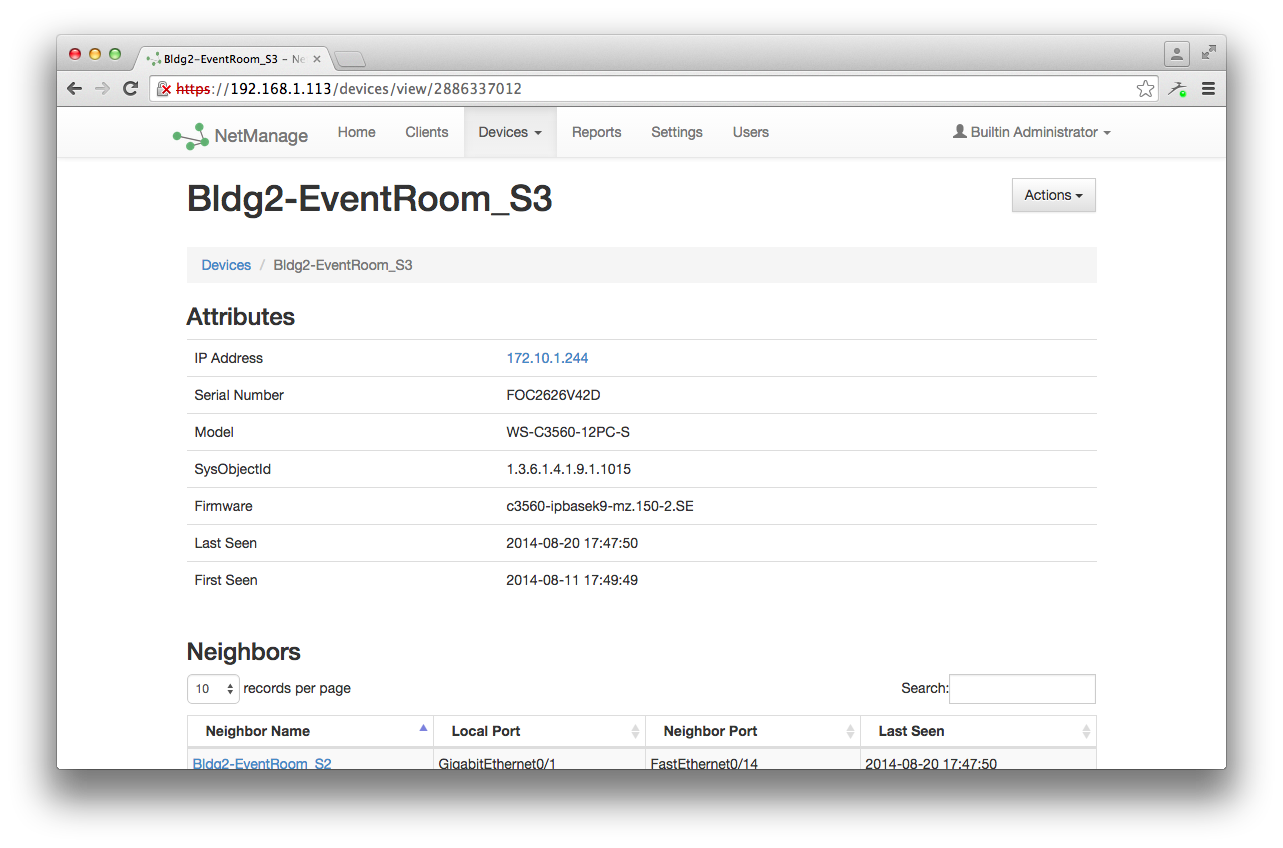The image size is (1283, 848).
Task: Open the Settings nav item
Action: [677, 132]
